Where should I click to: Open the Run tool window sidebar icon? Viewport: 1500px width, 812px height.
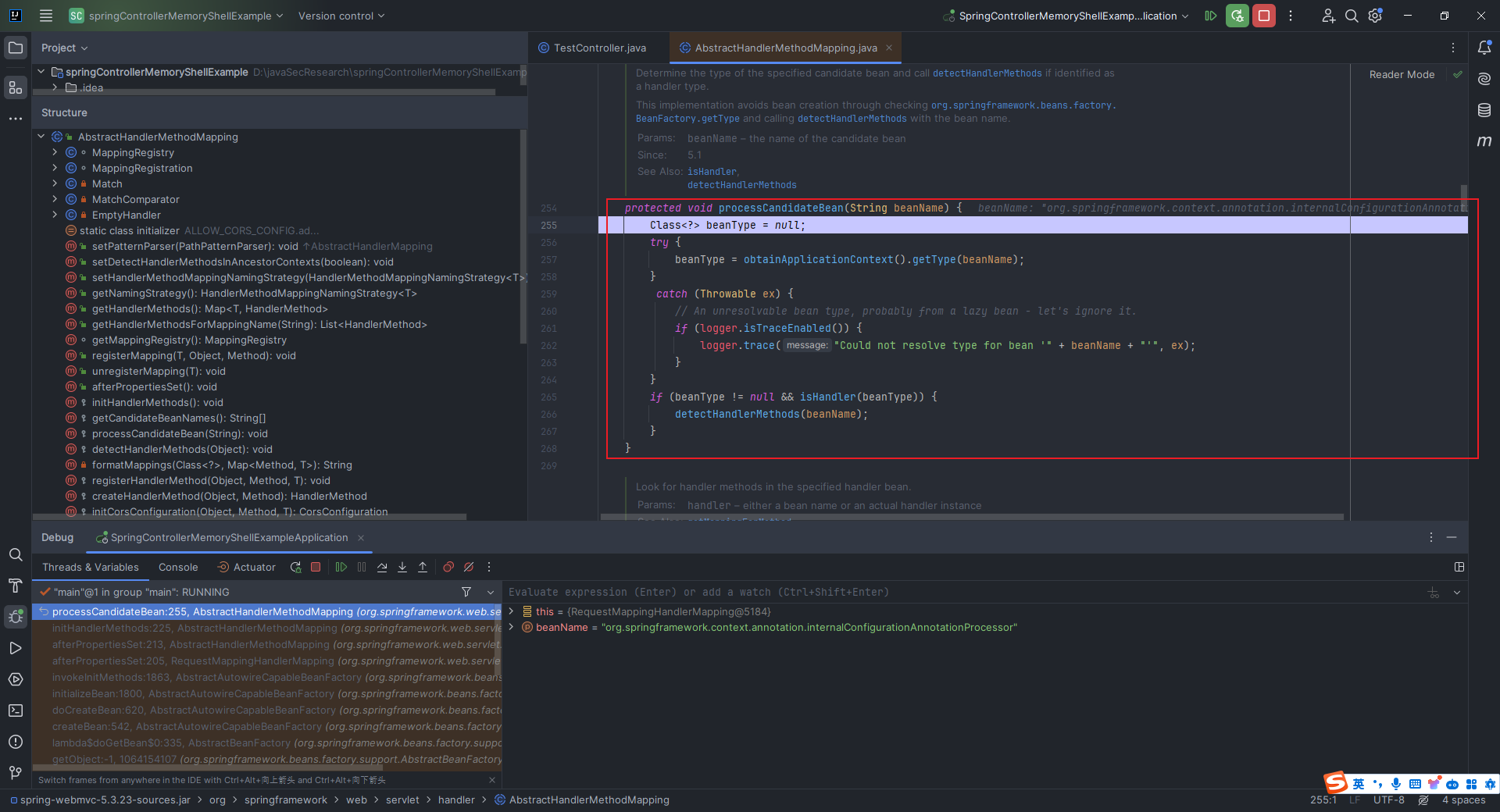point(16,648)
